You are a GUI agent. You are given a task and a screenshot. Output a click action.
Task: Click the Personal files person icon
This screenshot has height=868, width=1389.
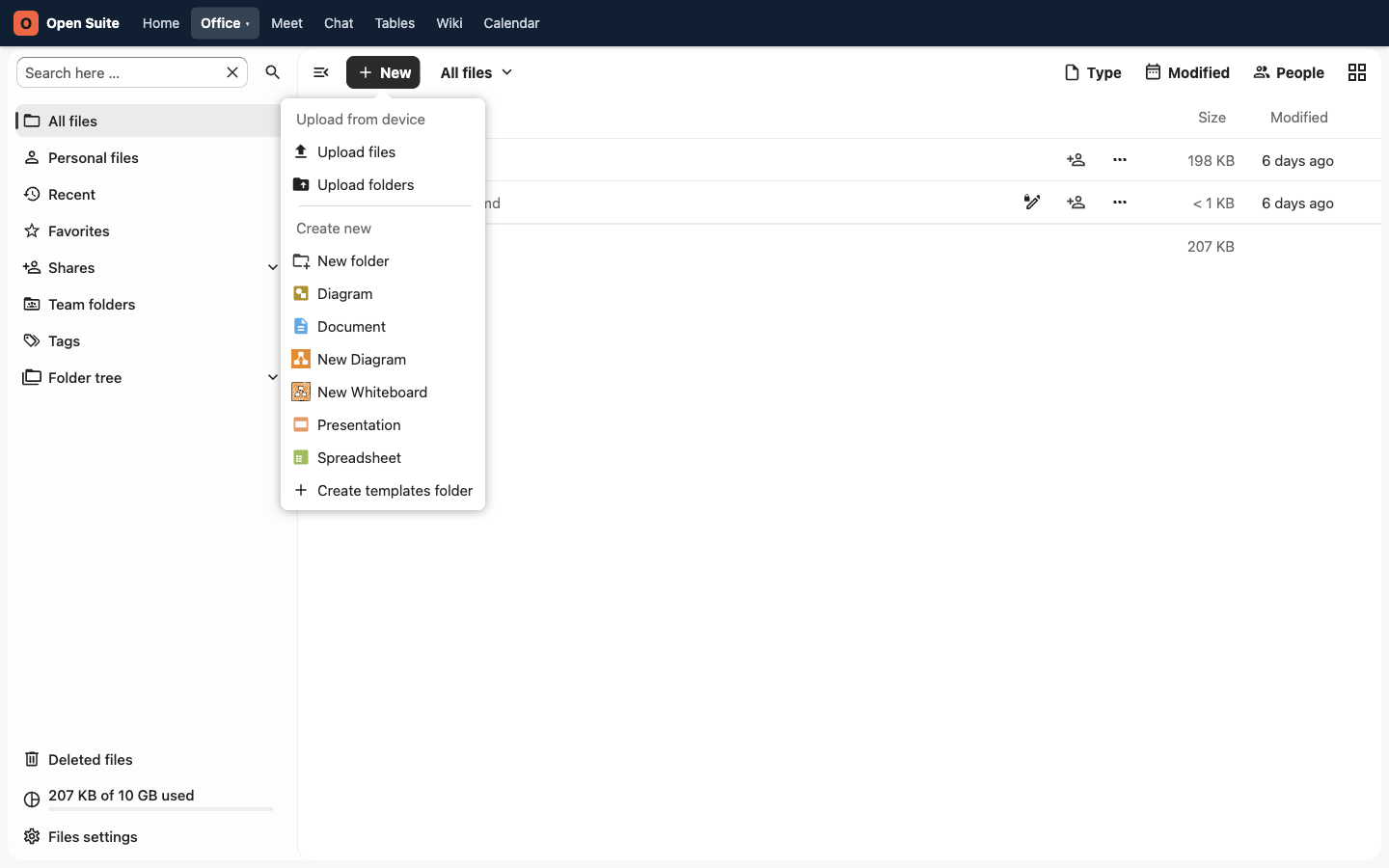(32, 158)
